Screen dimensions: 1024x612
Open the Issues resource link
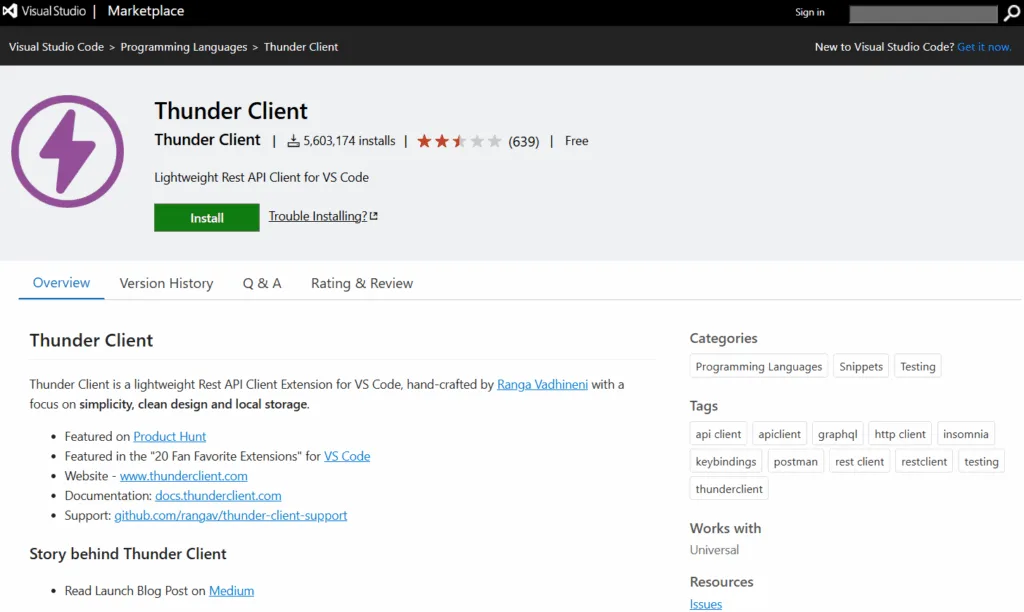point(706,604)
